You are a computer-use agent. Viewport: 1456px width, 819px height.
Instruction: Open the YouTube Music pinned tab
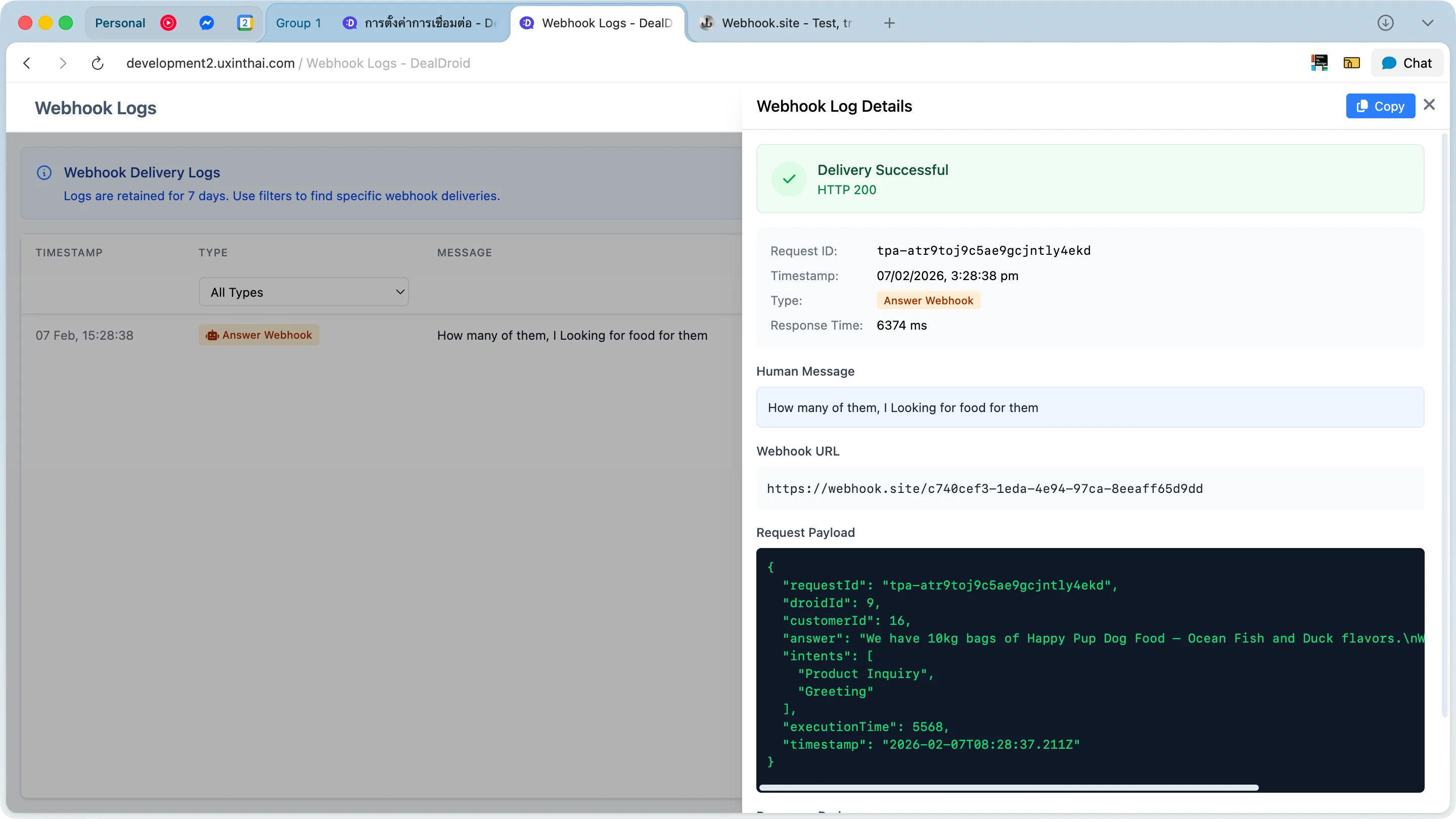tap(168, 23)
